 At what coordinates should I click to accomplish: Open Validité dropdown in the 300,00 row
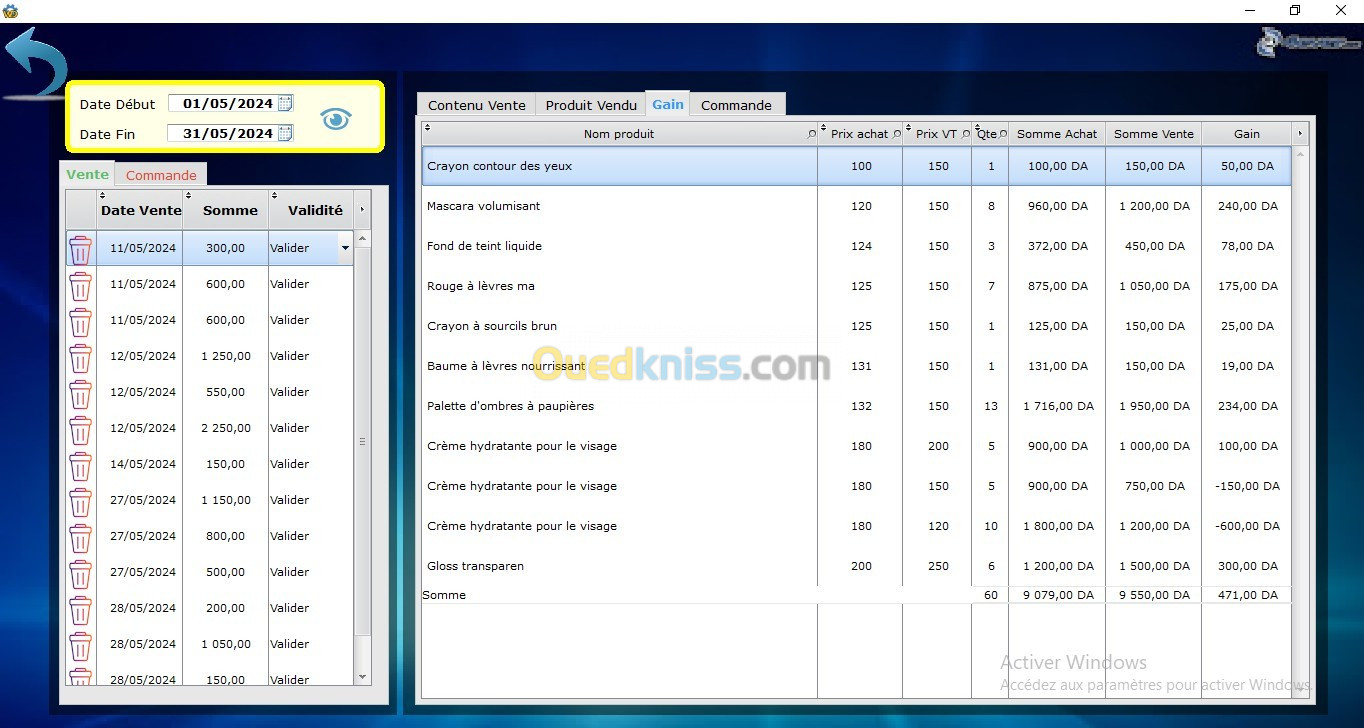345,248
